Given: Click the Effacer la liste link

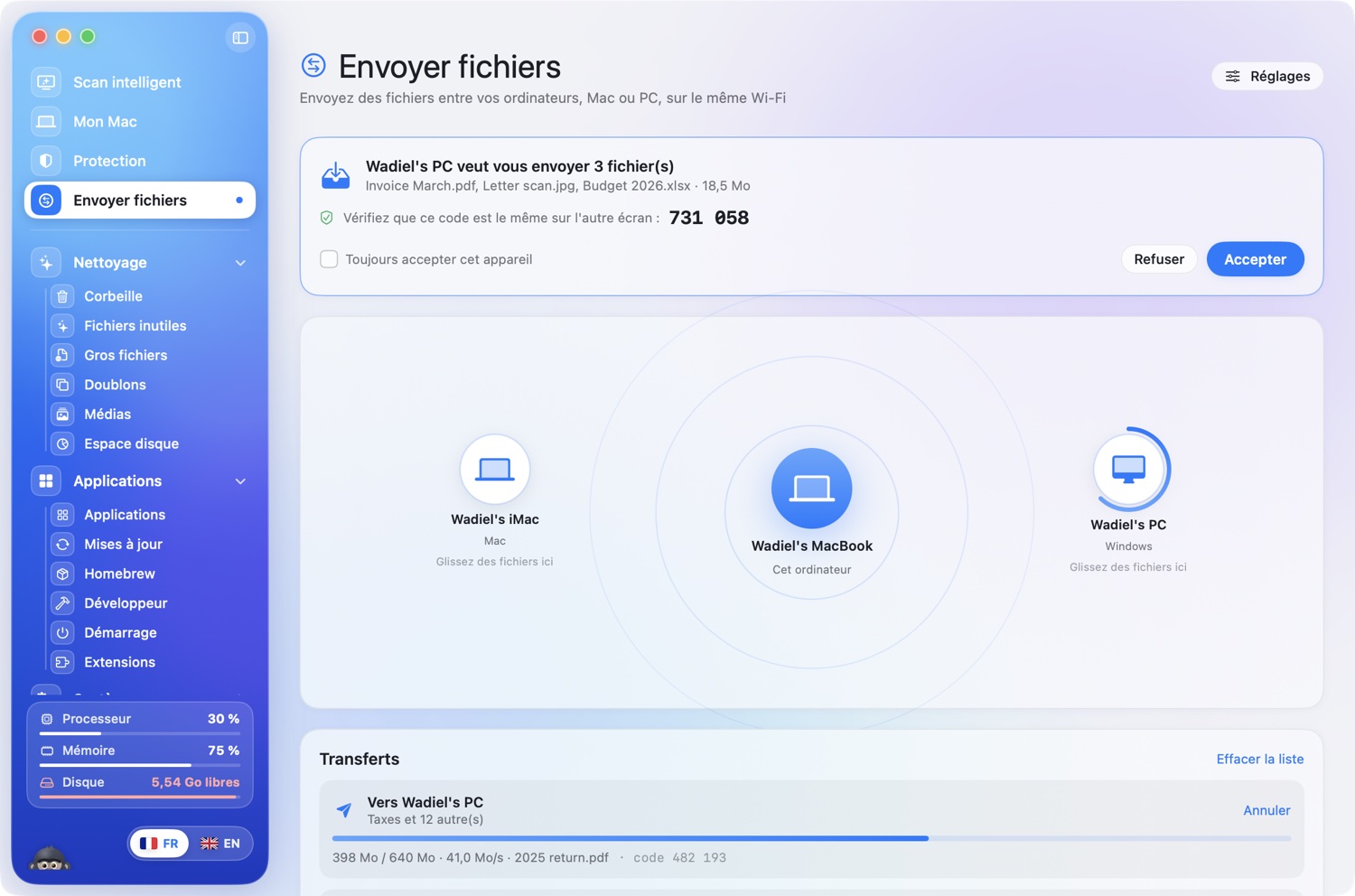Looking at the screenshot, I should [x=1259, y=759].
